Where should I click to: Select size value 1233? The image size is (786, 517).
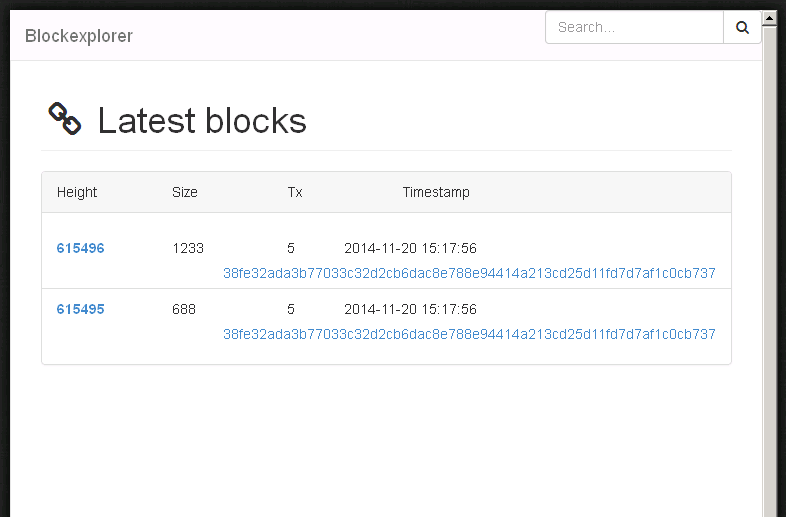click(x=188, y=248)
